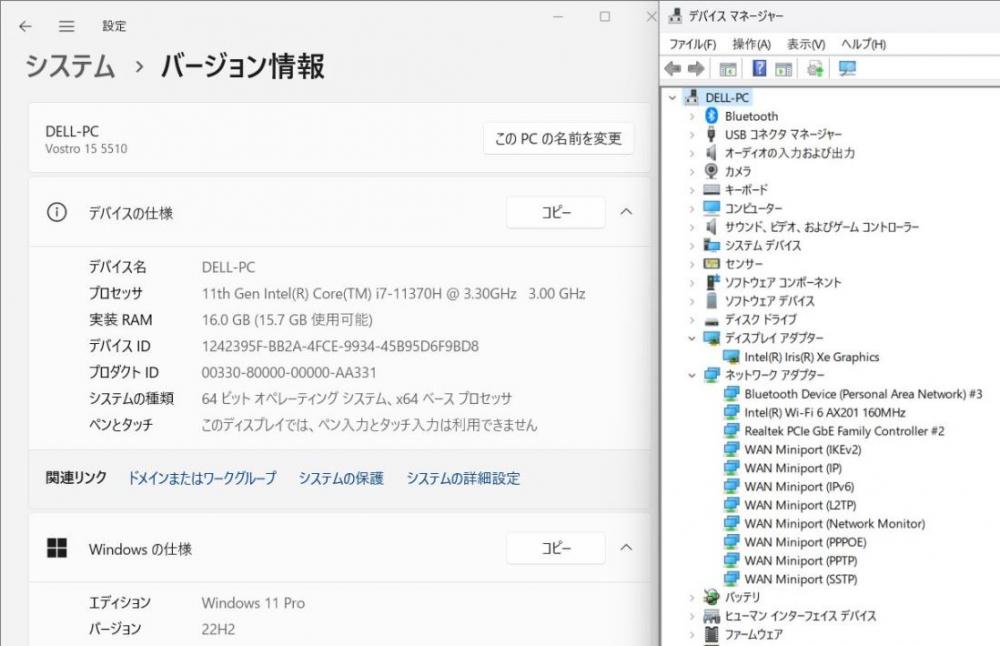
Task: Collapse the DELL-PC root tree node
Action: (x=672, y=98)
